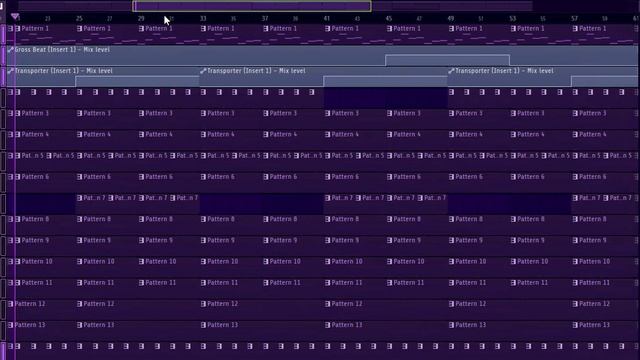
Task: Select Pattern 9 clip label at bar 33
Action: pos(221,240)
